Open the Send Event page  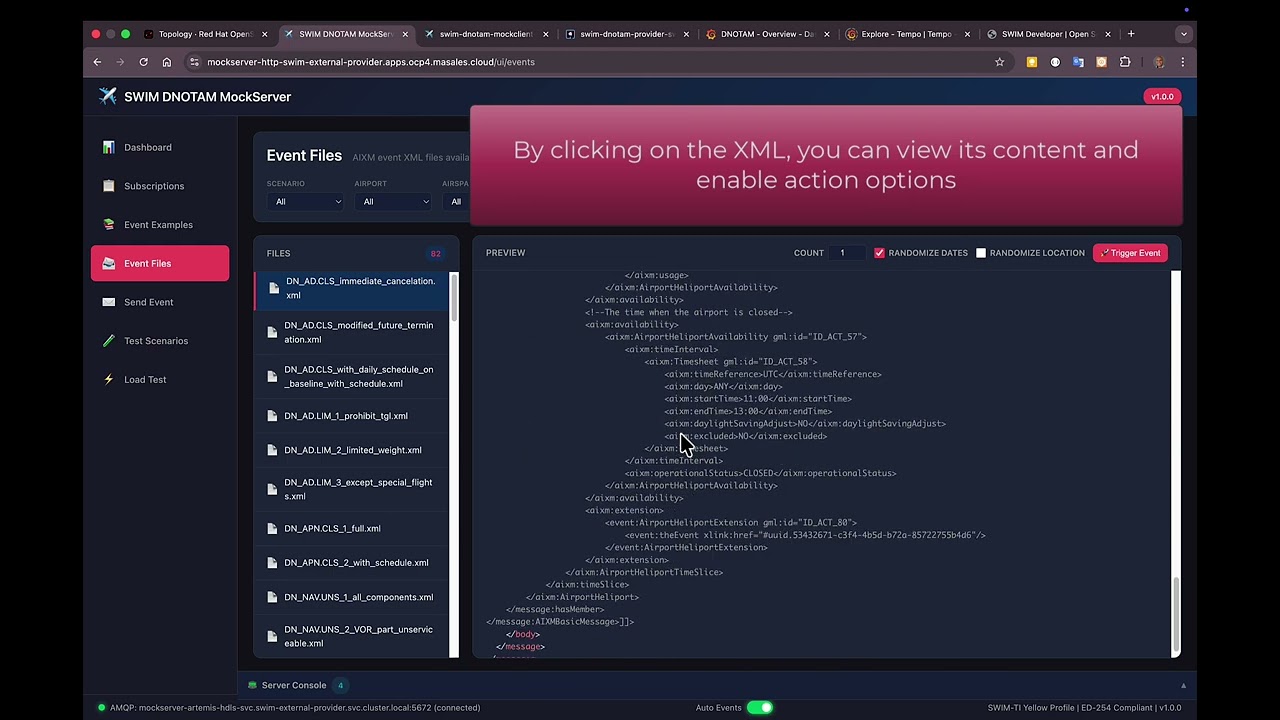coord(160,302)
